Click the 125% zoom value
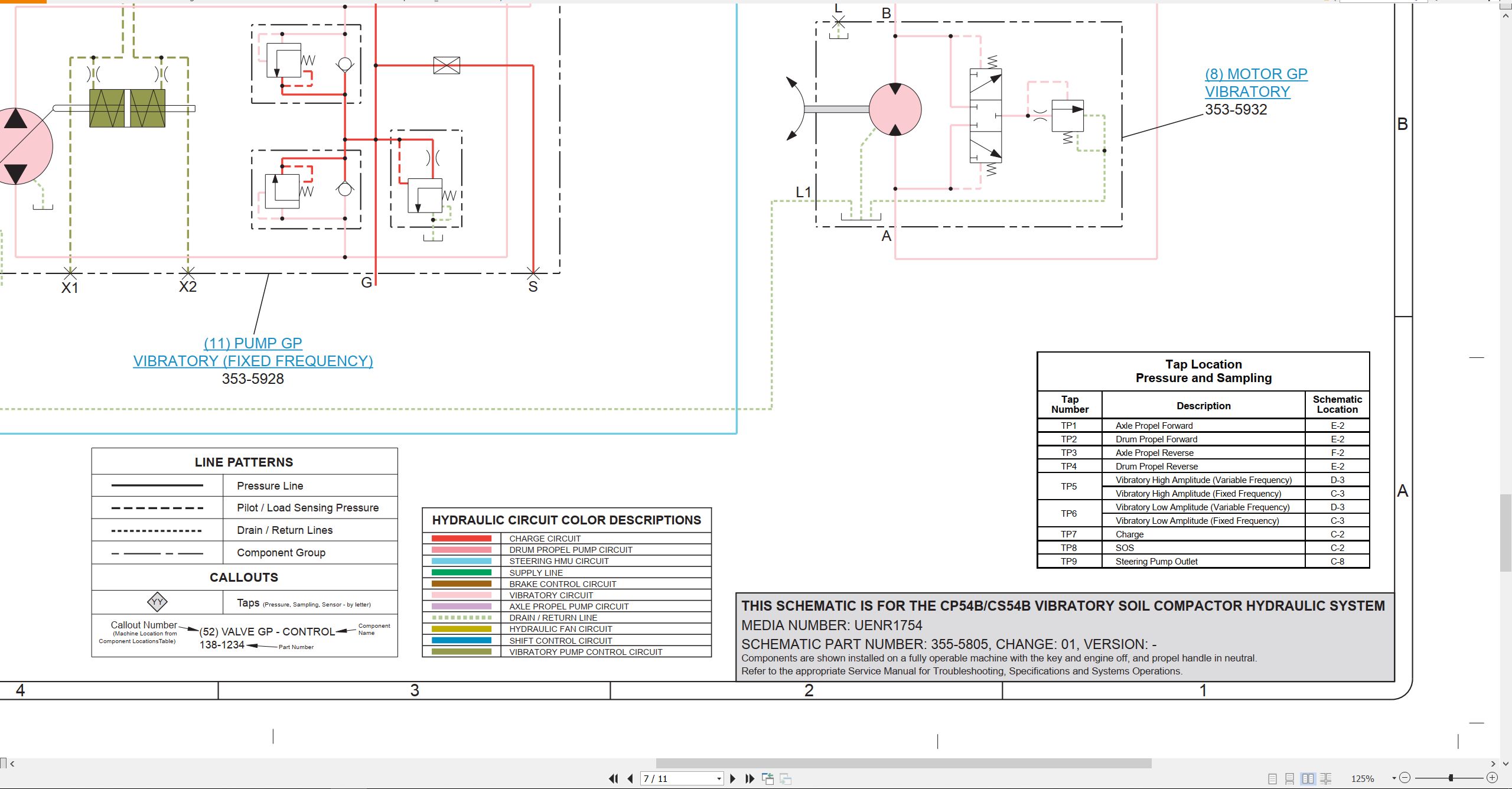 [1363, 778]
